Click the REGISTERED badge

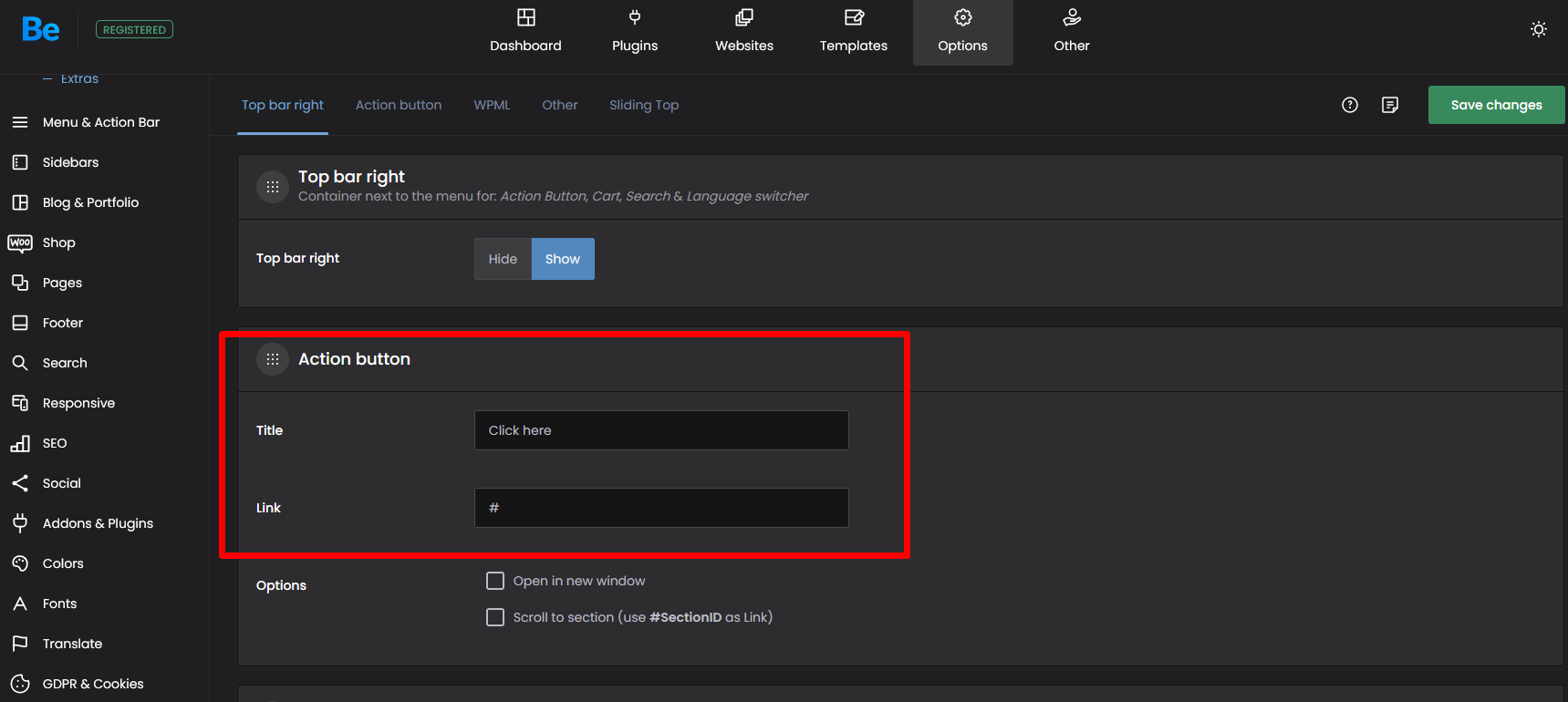[x=135, y=29]
